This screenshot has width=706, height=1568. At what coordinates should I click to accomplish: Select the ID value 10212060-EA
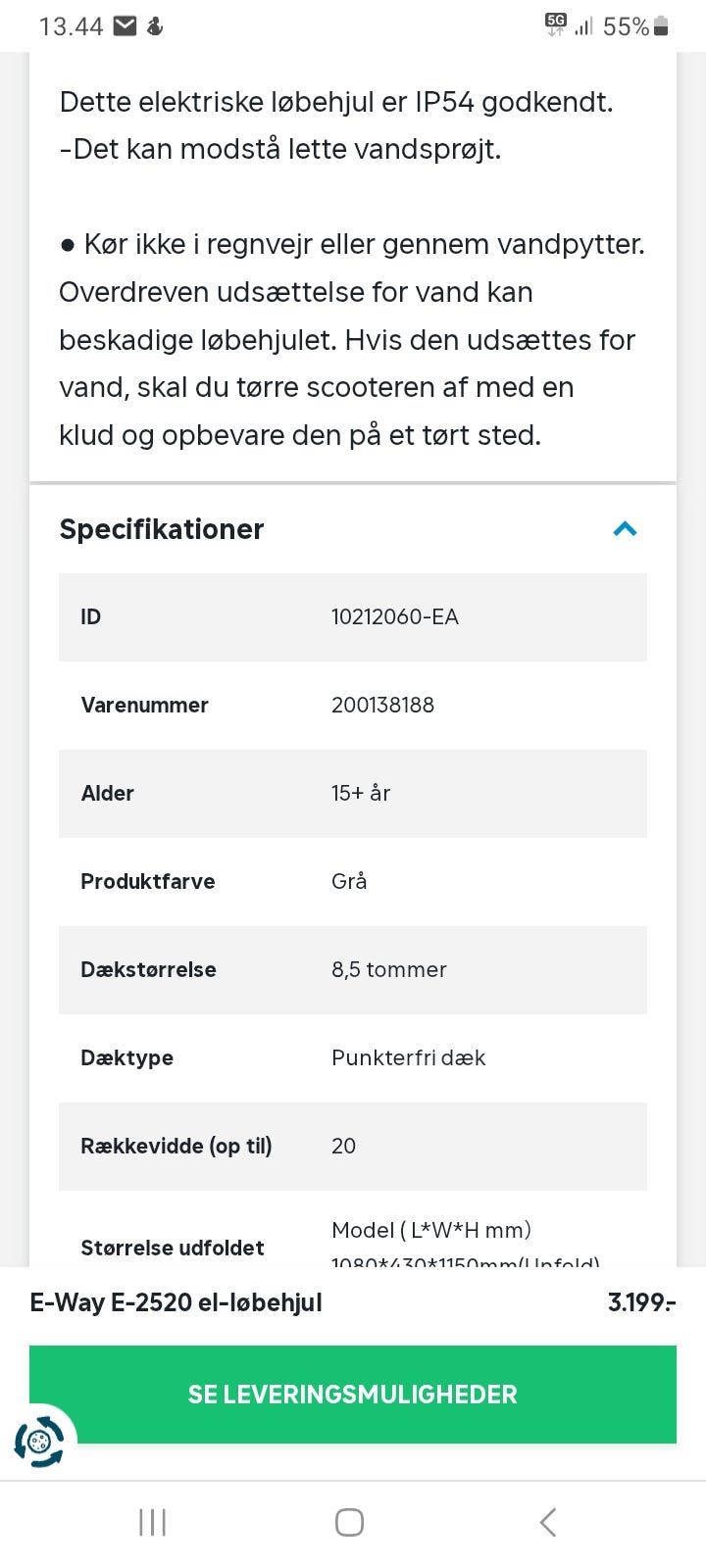(x=395, y=616)
